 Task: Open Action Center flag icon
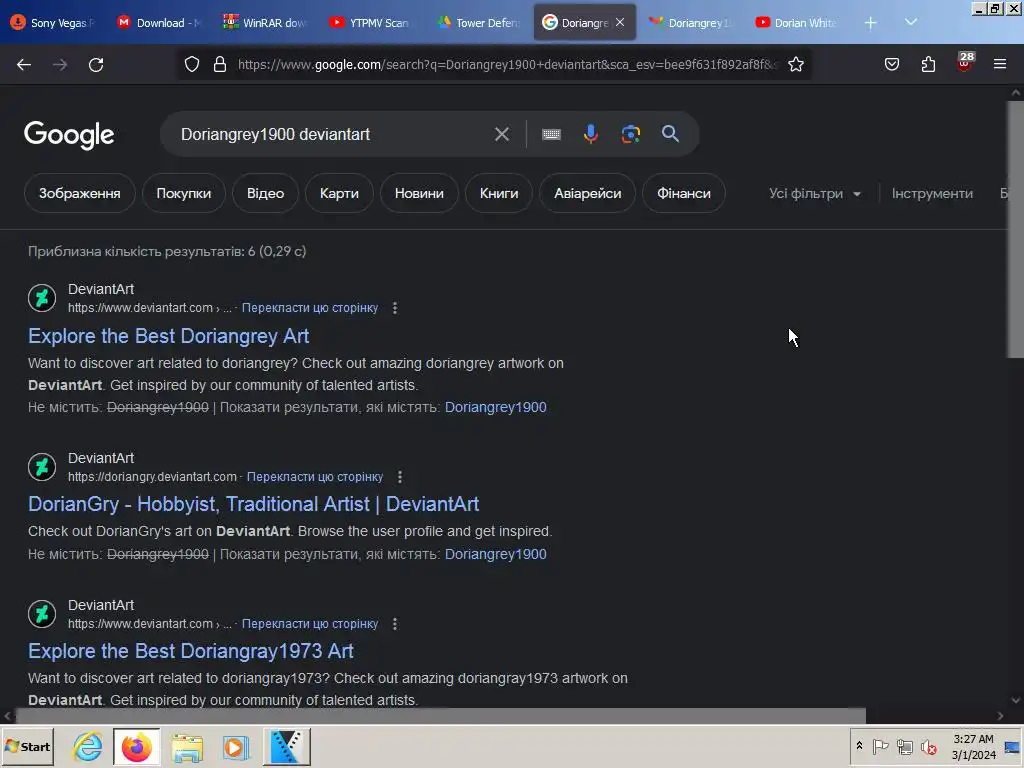pos(880,746)
